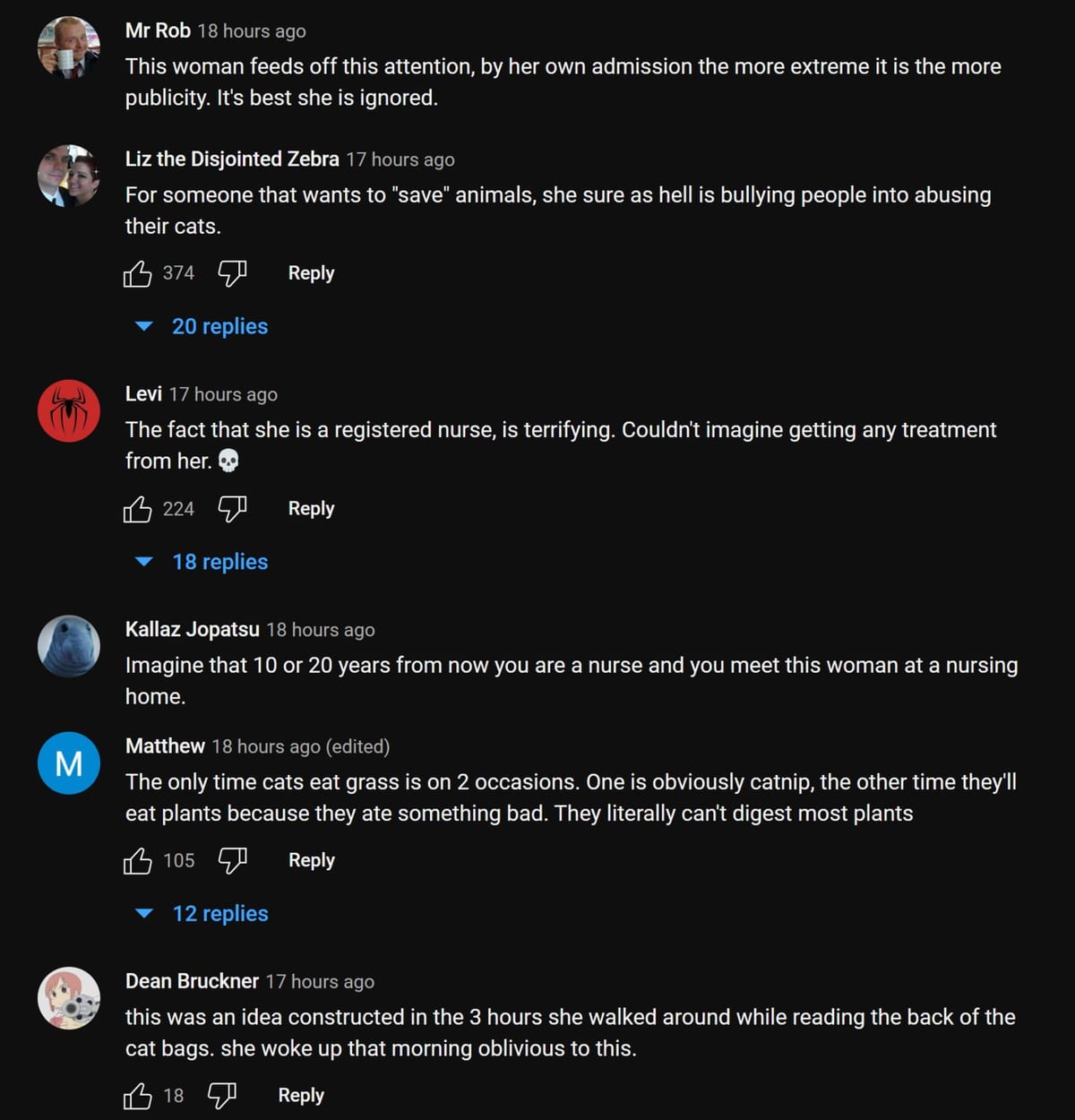Open Dean Bruckner's avatar picture
Image resolution: width=1075 pixels, height=1120 pixels.
69,997
